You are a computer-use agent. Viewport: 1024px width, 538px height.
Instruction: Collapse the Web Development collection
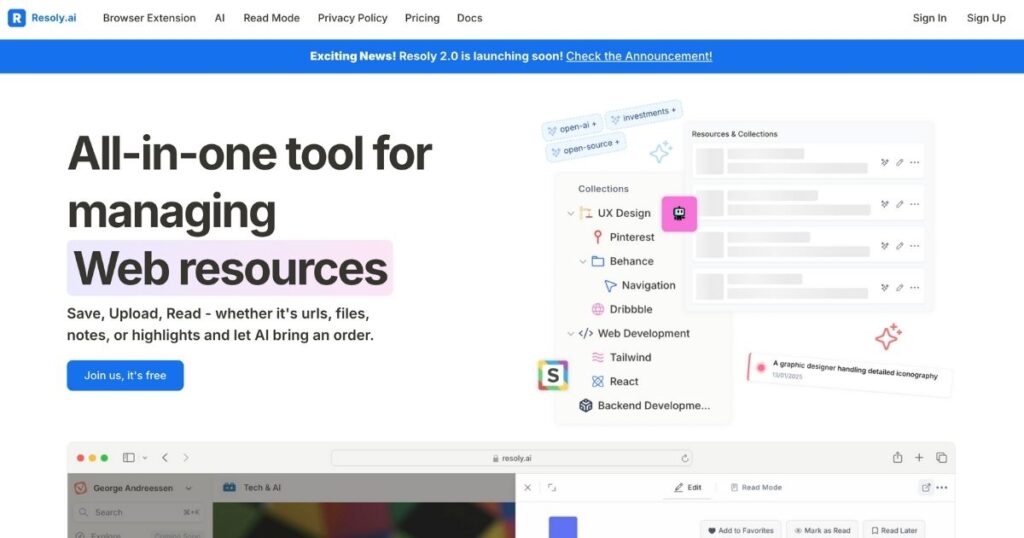[x=571, y=333]
